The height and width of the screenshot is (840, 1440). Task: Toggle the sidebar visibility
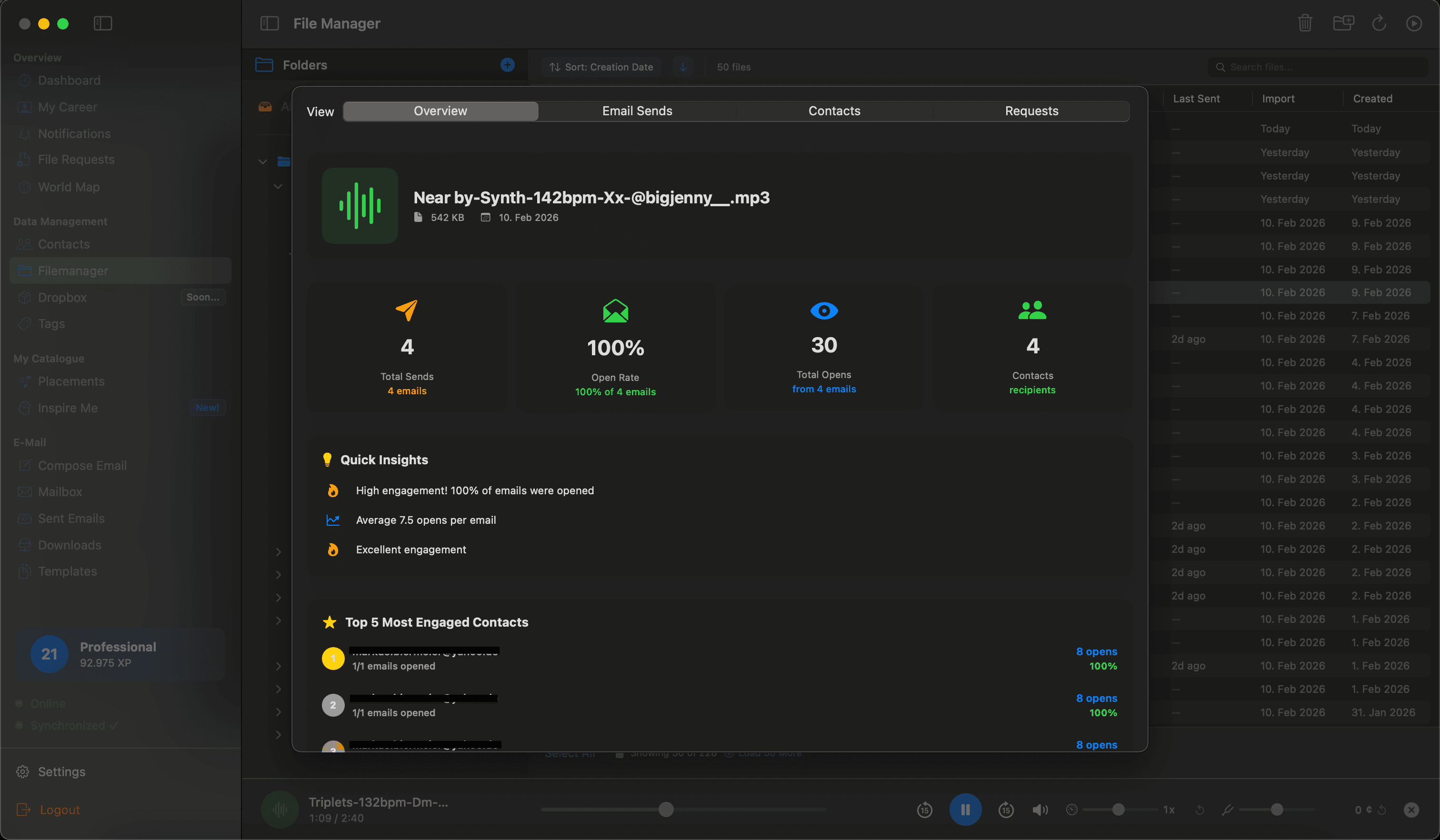coord(103,23)
